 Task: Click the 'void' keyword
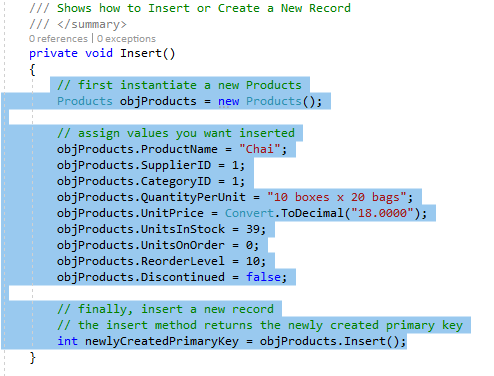point(99,53)
